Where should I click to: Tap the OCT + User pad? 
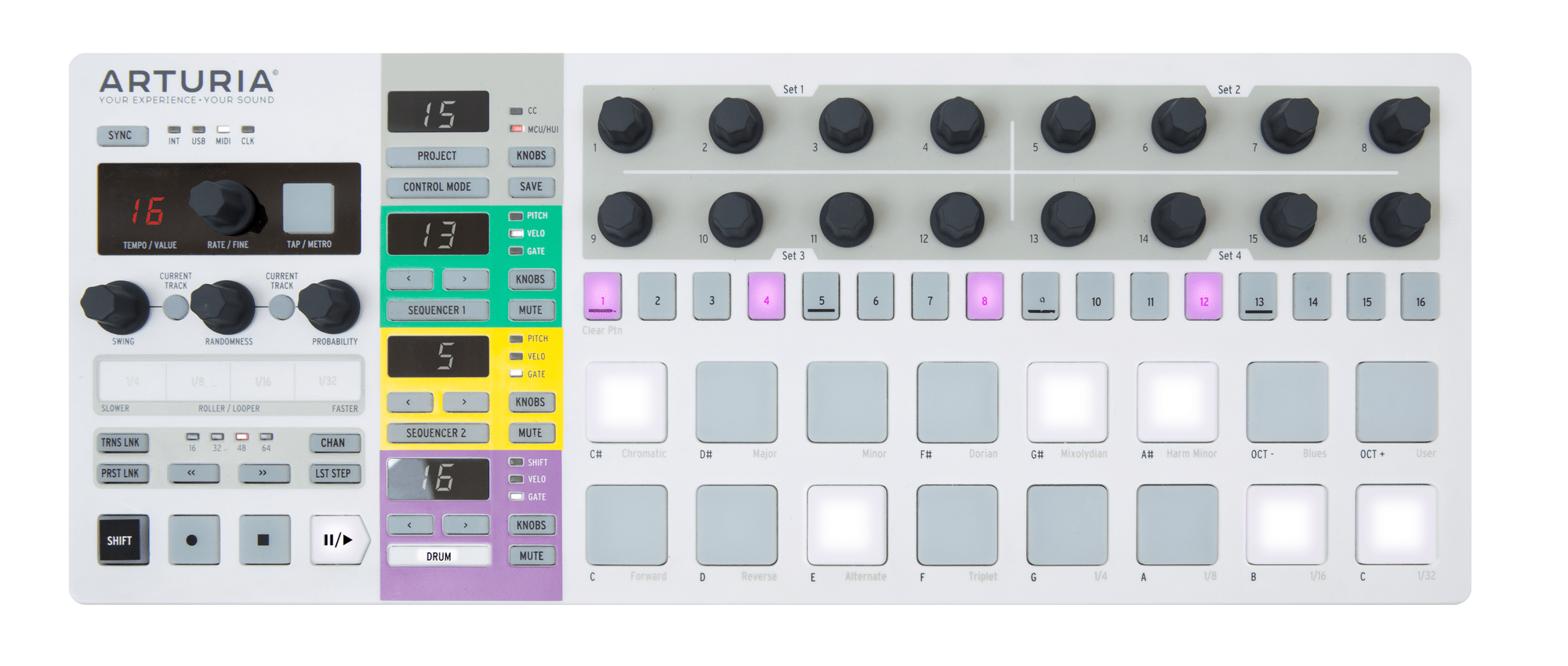pyautogui.click(x=1397, y=402)
